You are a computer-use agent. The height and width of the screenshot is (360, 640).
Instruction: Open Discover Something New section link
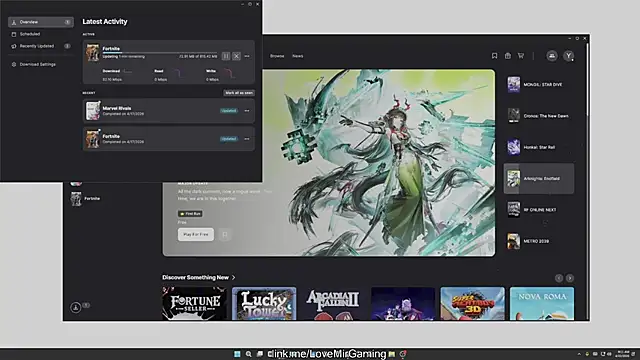pyautogui.click(x=196, y=278)
